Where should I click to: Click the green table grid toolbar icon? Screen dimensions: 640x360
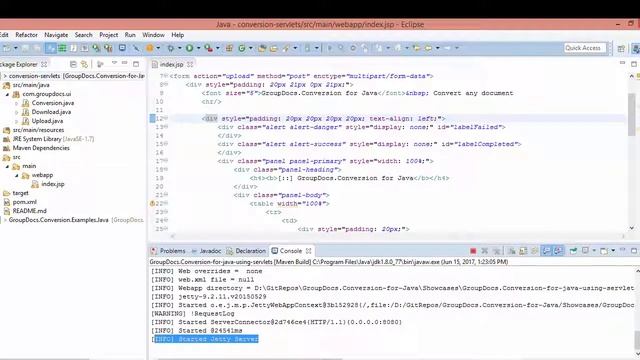coord(62,48)
